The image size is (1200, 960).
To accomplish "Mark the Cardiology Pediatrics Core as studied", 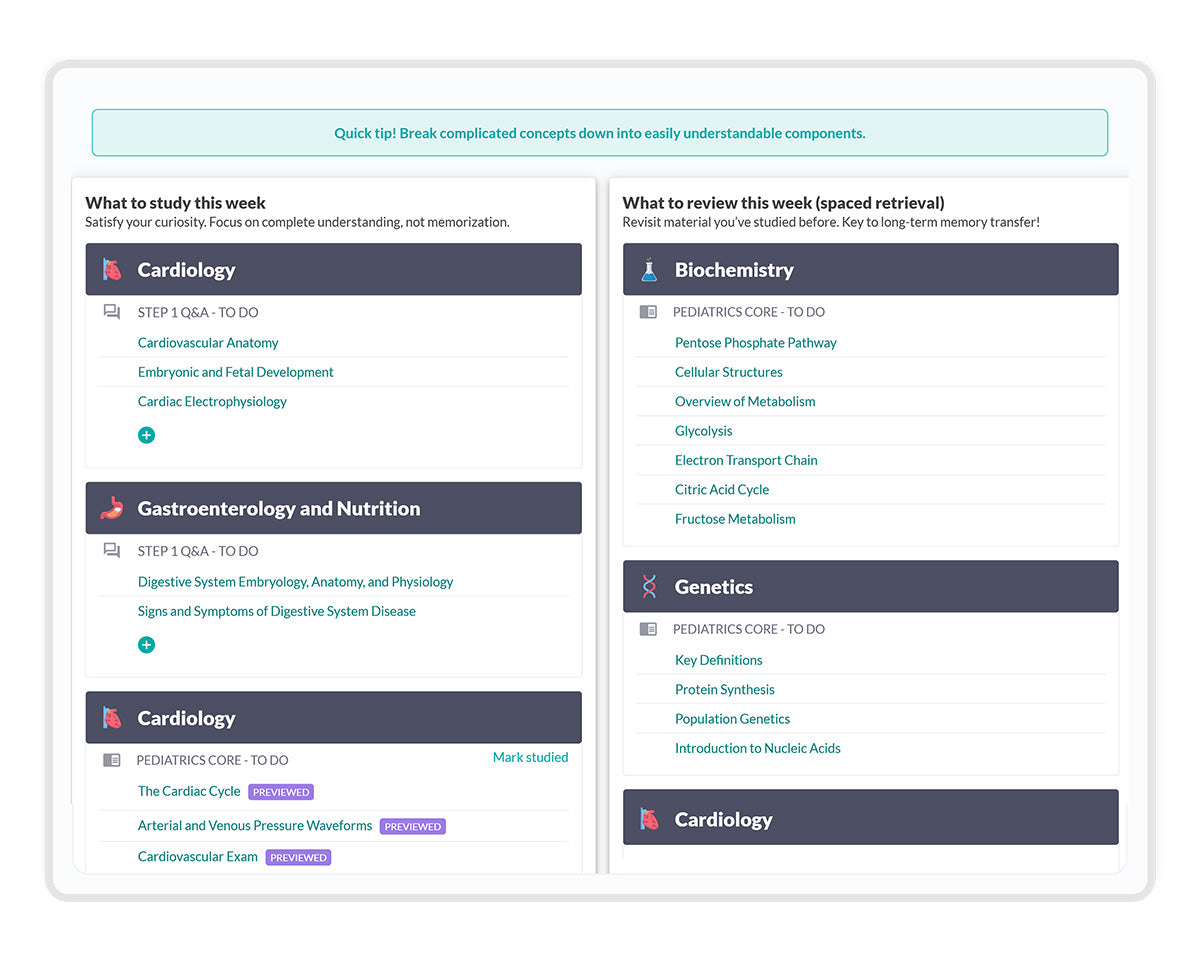I will point(530,758).
